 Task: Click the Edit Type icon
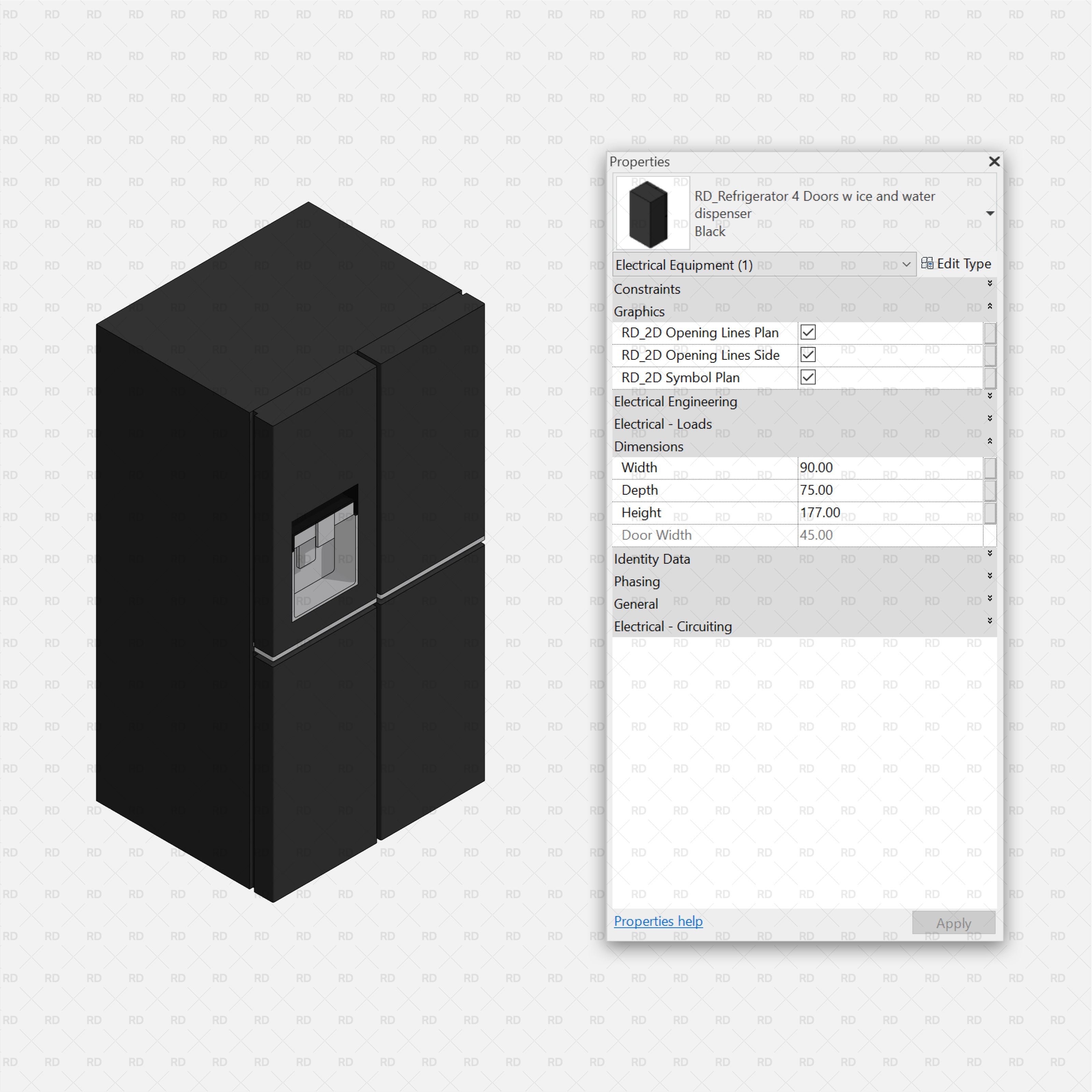927,263
